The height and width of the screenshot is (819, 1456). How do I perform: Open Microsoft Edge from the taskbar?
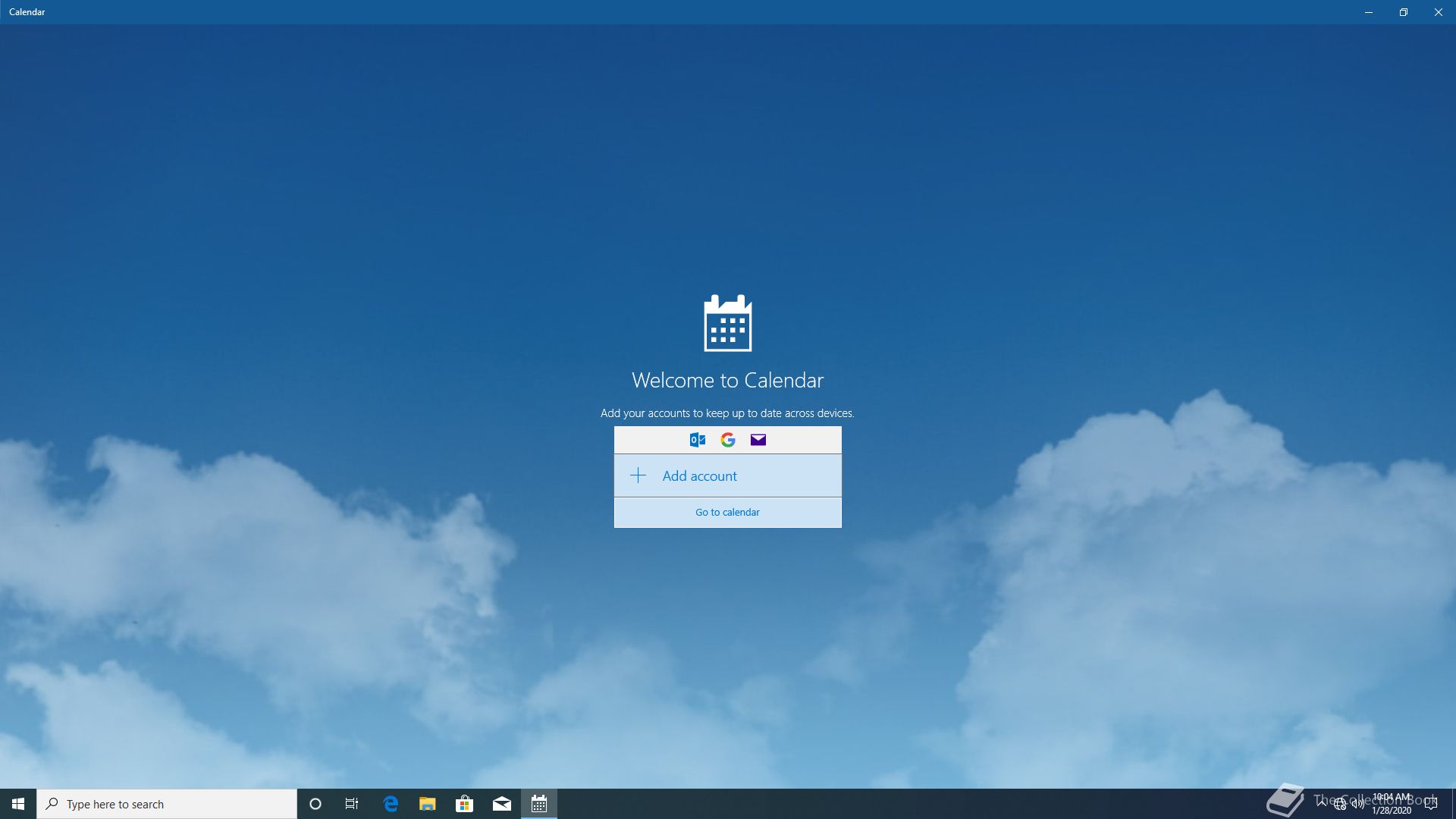[391, 804]
